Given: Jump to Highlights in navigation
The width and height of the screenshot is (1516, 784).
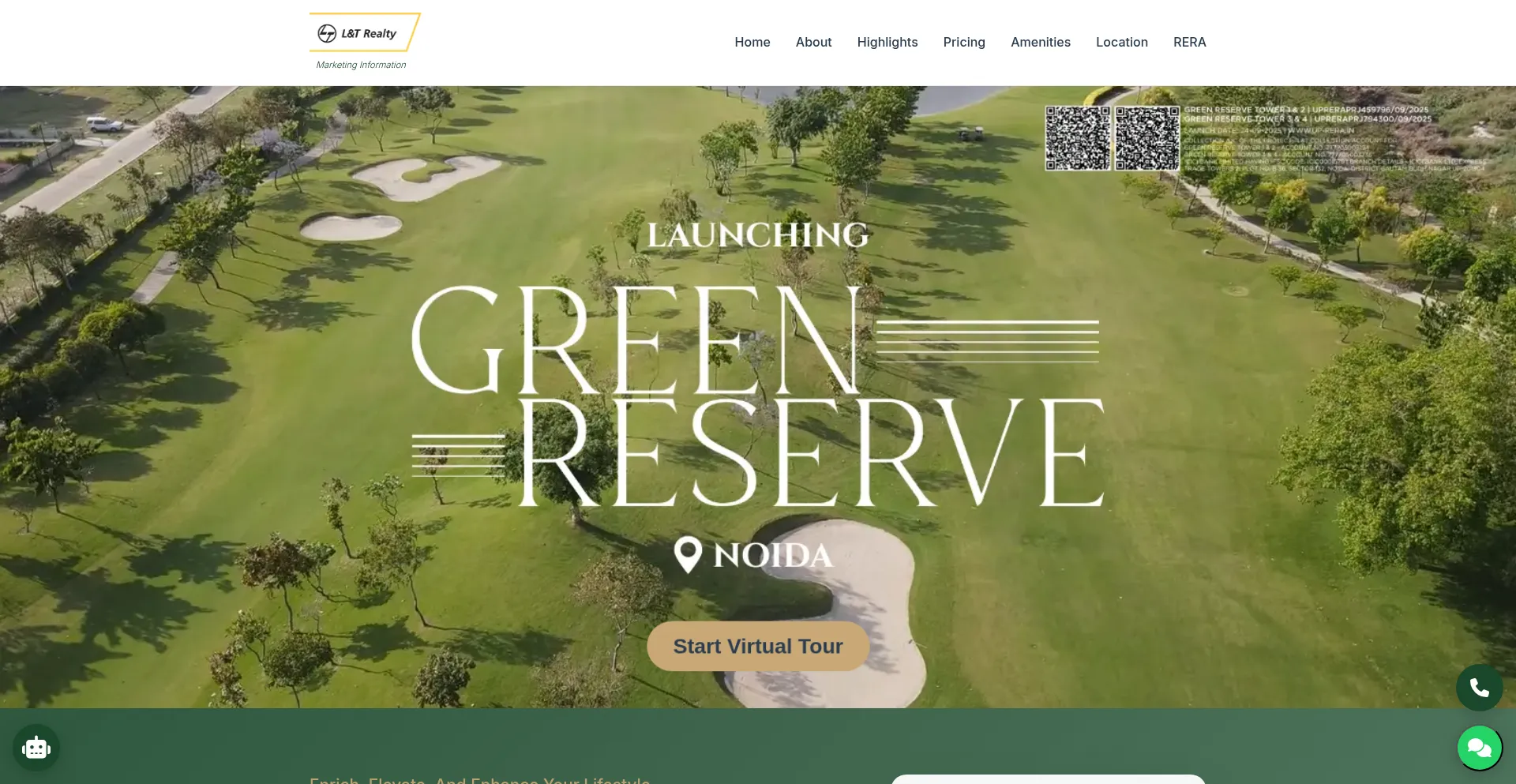Looking at the screenshot, I should [x=887, y=42].
